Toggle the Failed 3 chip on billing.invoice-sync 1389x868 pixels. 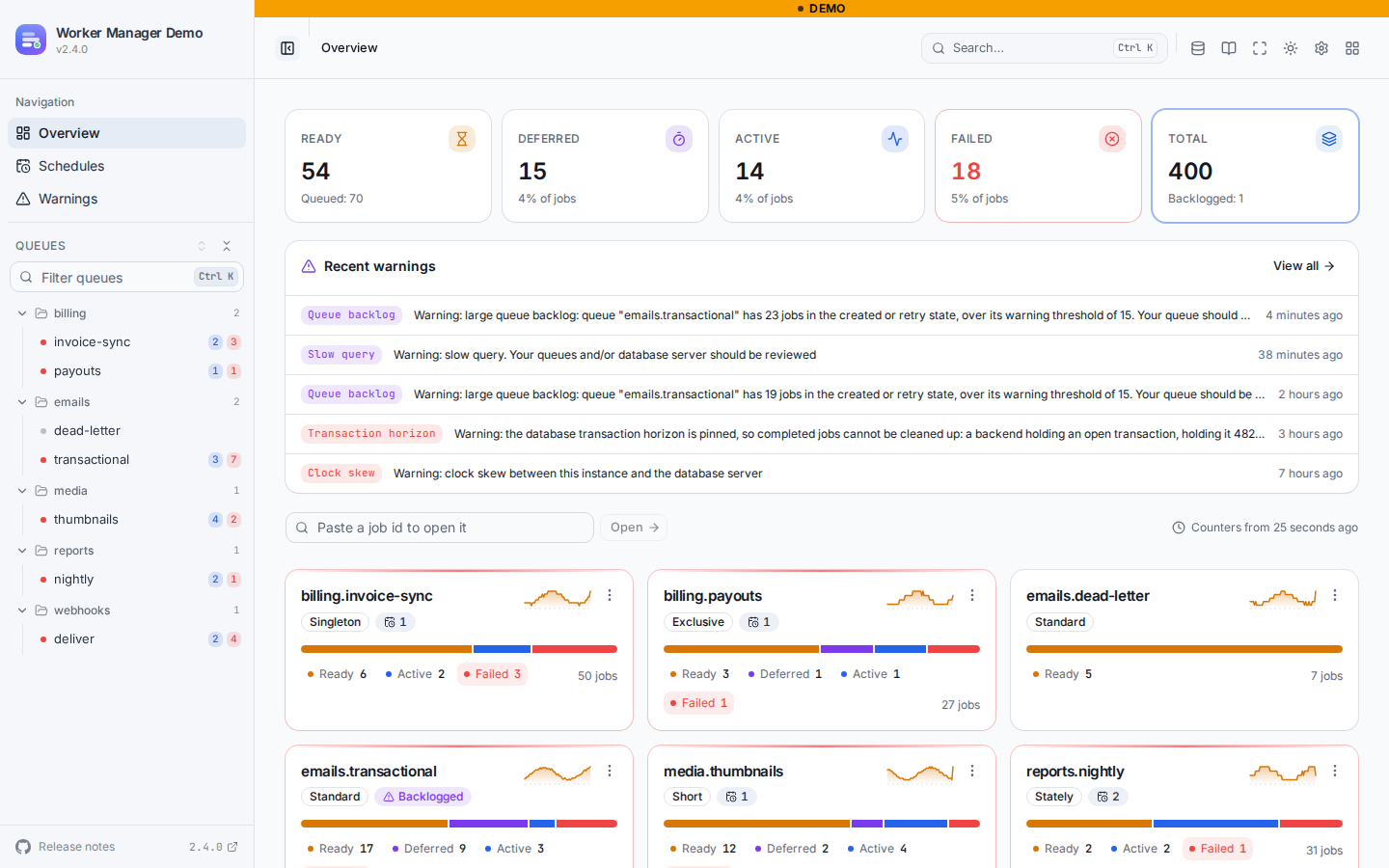(492, 674)
